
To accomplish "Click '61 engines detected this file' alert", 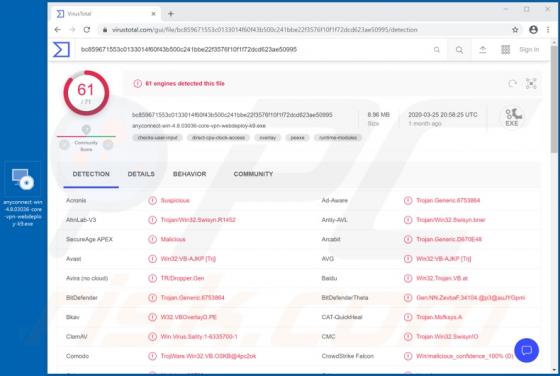I will pos(185,84).
